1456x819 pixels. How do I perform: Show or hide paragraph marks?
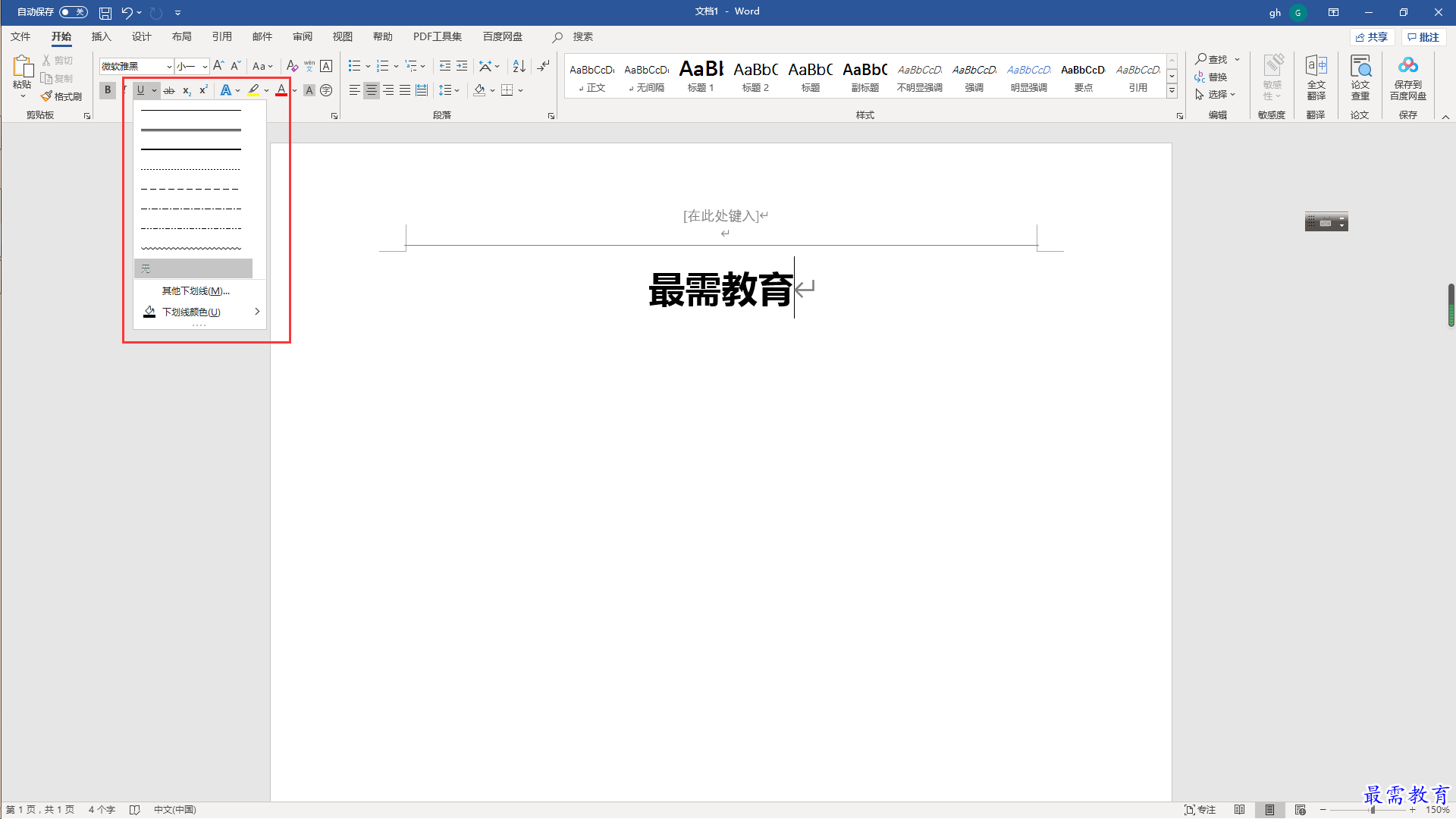pos(543,66)
